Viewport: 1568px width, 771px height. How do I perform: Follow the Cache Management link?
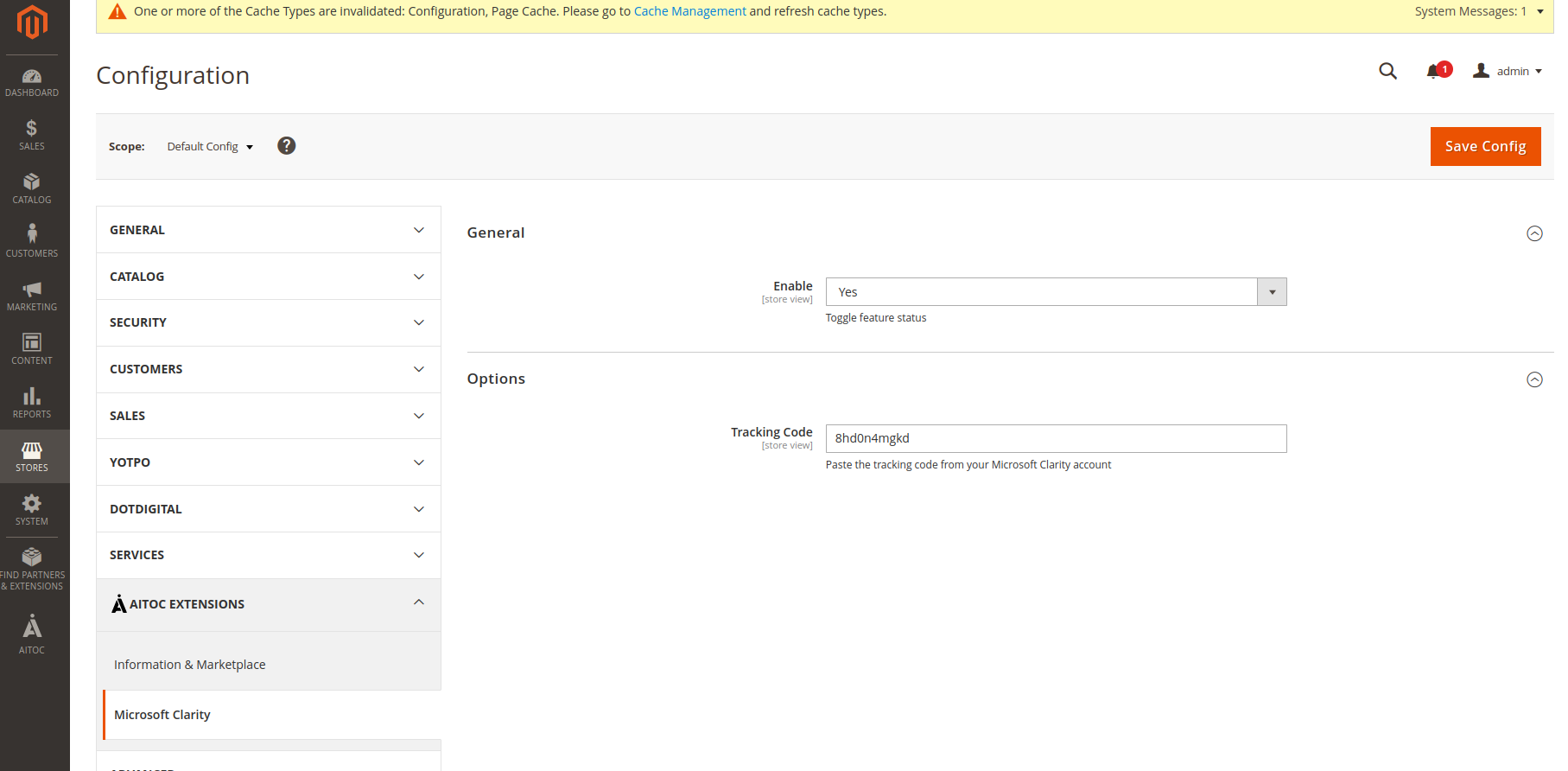[x=689, y=11]
